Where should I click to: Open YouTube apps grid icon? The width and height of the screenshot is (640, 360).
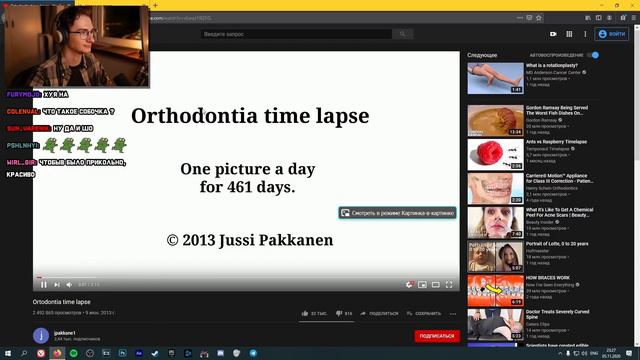pos(569,34)
